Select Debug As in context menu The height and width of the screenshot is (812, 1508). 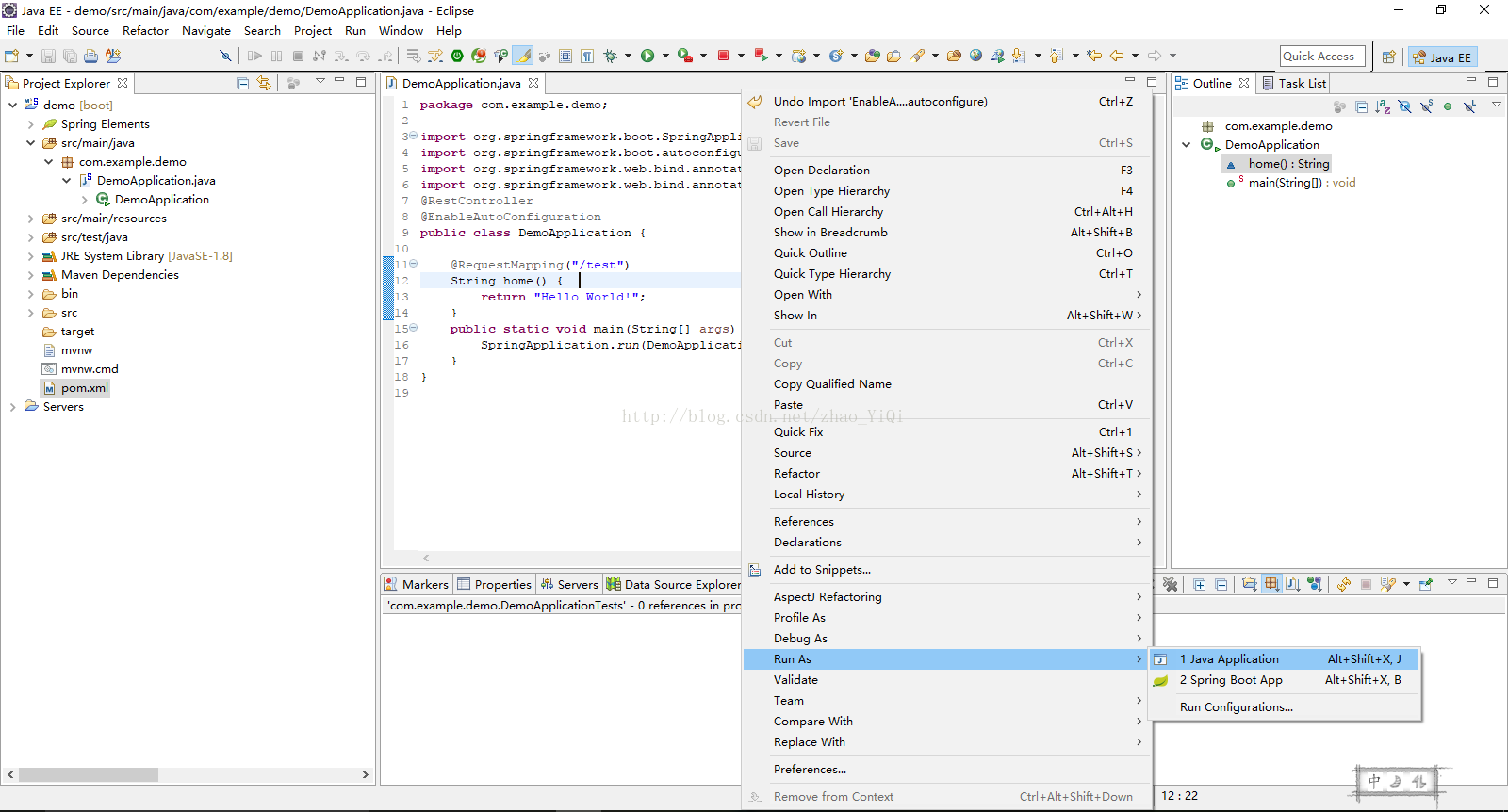946,639
